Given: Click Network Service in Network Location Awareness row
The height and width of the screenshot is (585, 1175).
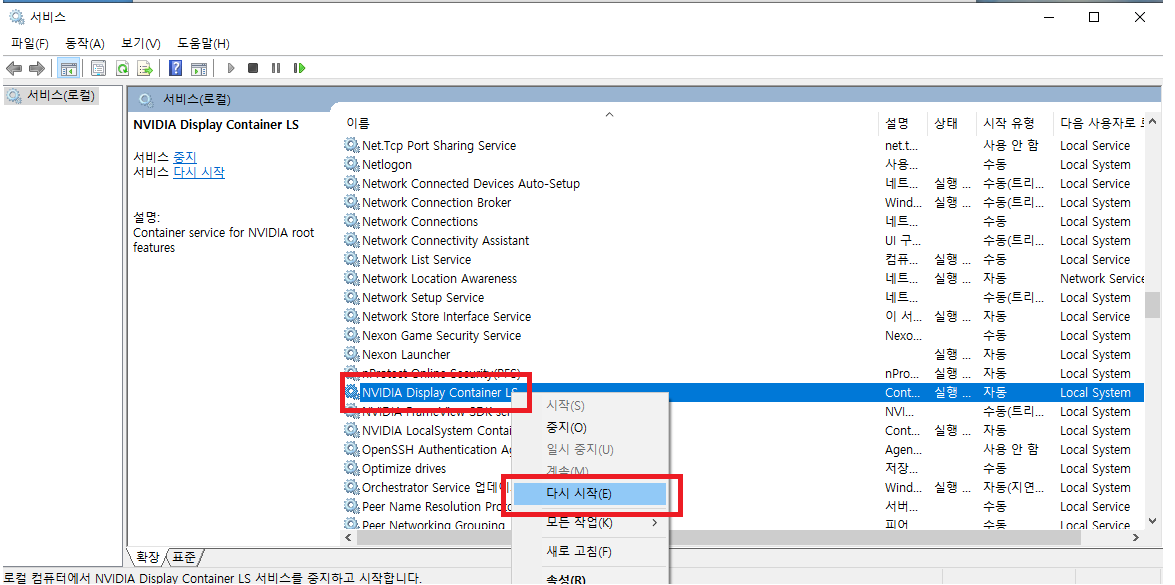Looking at the screenshot, I should pos(1102,279).
